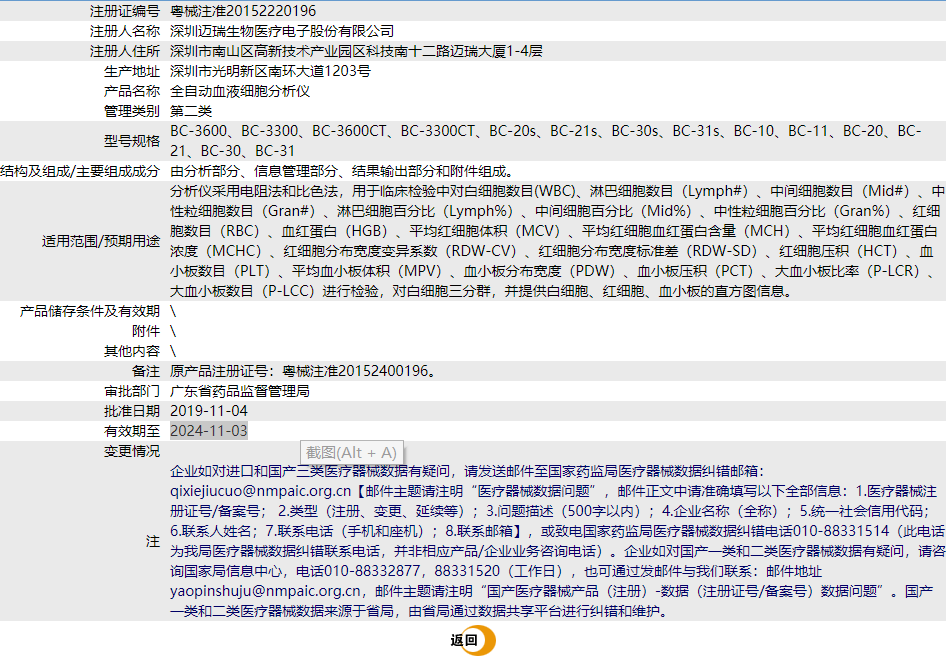Click product name 全自动血液细胞分析仪
The width and height of the screenshot is (949, 656).
(x=240, y=91)
